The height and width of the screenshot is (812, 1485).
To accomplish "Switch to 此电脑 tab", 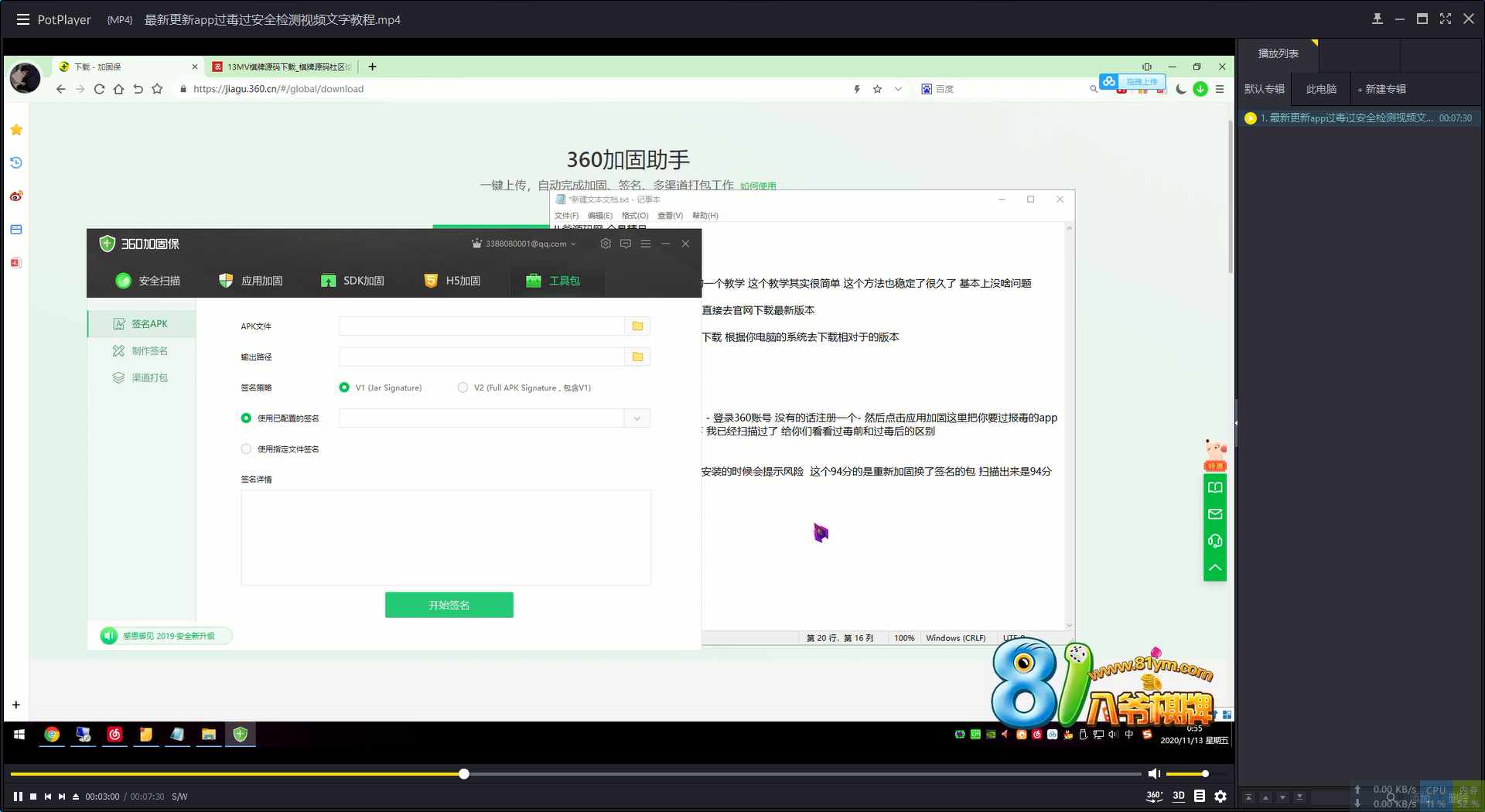I will [1321, 89].
